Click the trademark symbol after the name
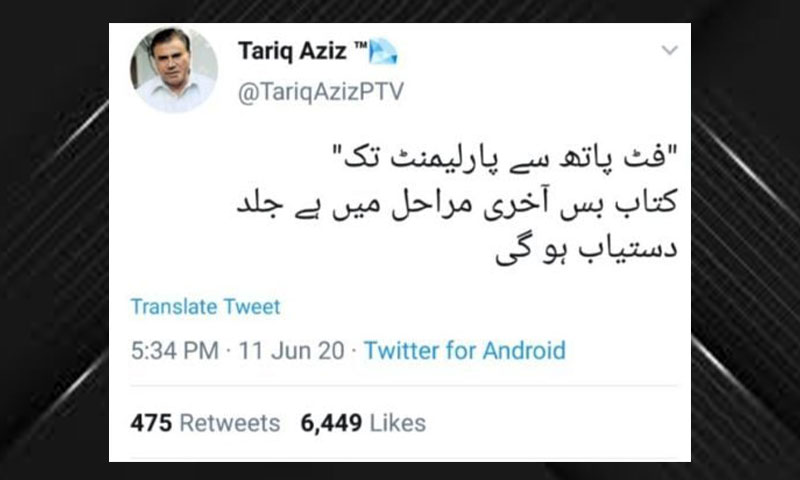This screenshot has height=480, width=800. tap(360, 46)
